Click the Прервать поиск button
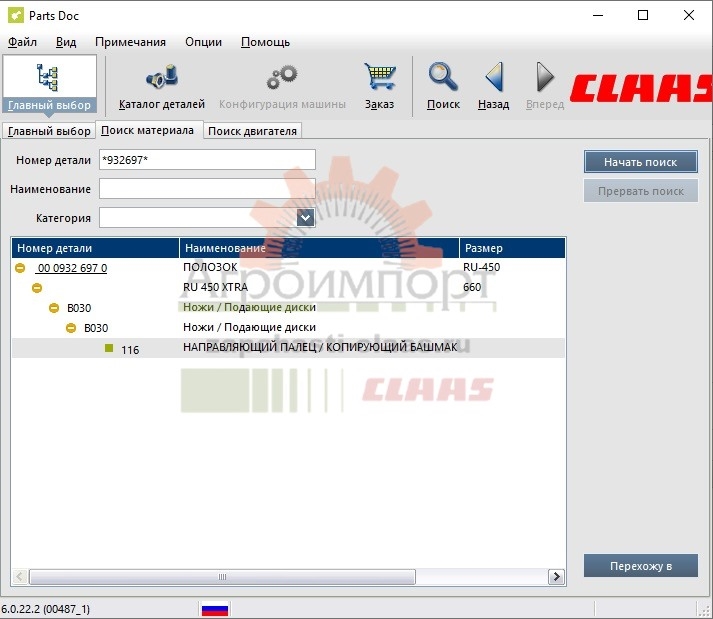Viewport: 713px width, 619px height. (x=640, y=191)
